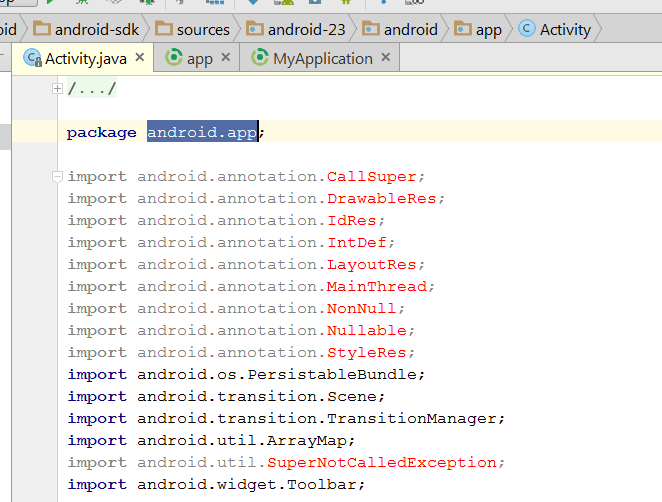
Task: Click the folded /.../ comment placeholder
Action: click(92, 89)
